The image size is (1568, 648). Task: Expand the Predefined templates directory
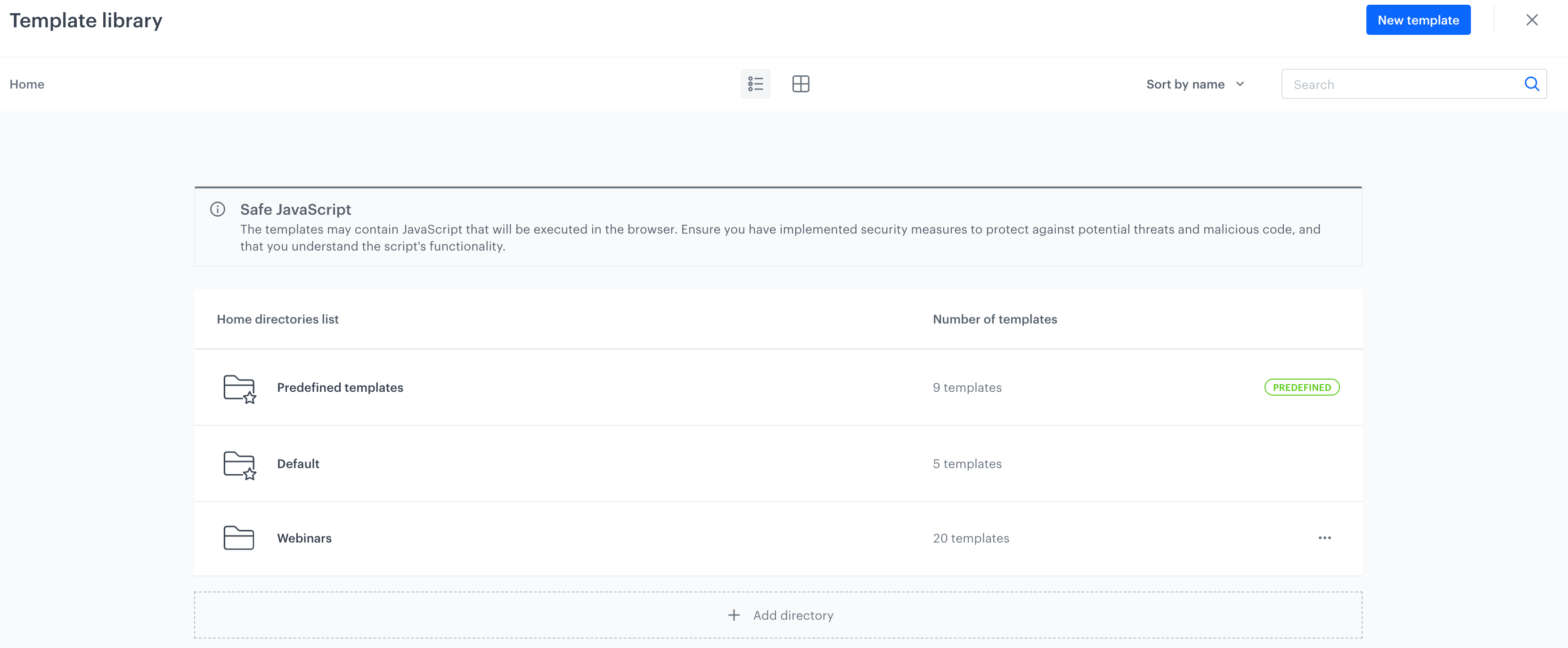point(340,387)
